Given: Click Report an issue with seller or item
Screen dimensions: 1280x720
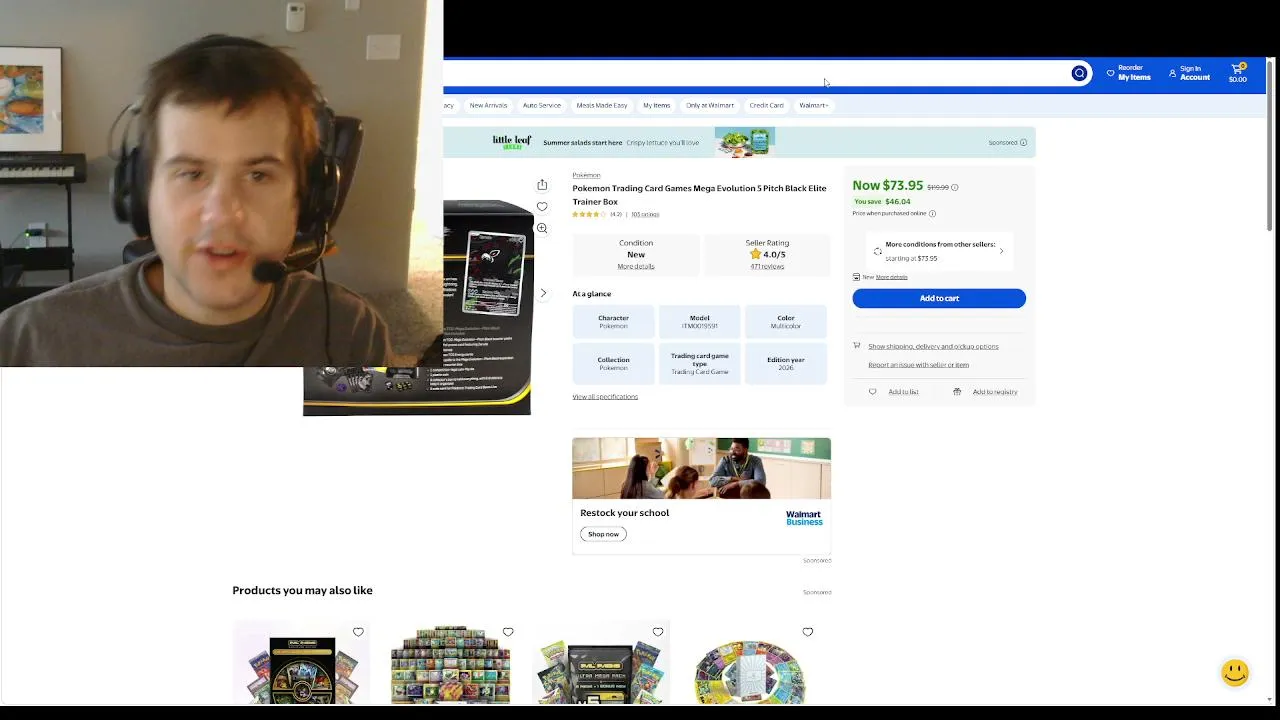Looking at the screenshot, I should [918, 365].
